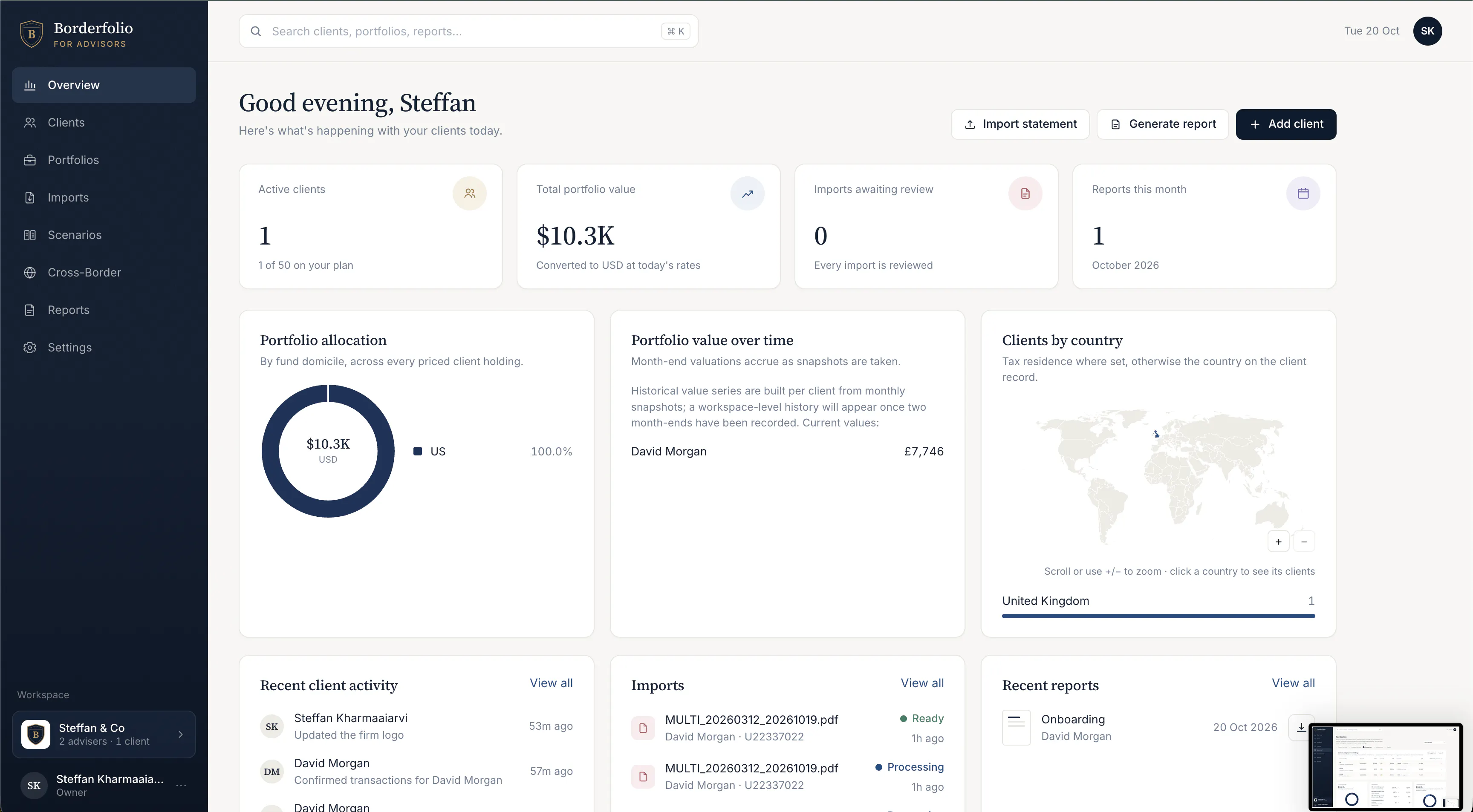The height and width of the screenshot is (812, 1473).
Task: Open Cross-Border section
Action: click(104, 273)
